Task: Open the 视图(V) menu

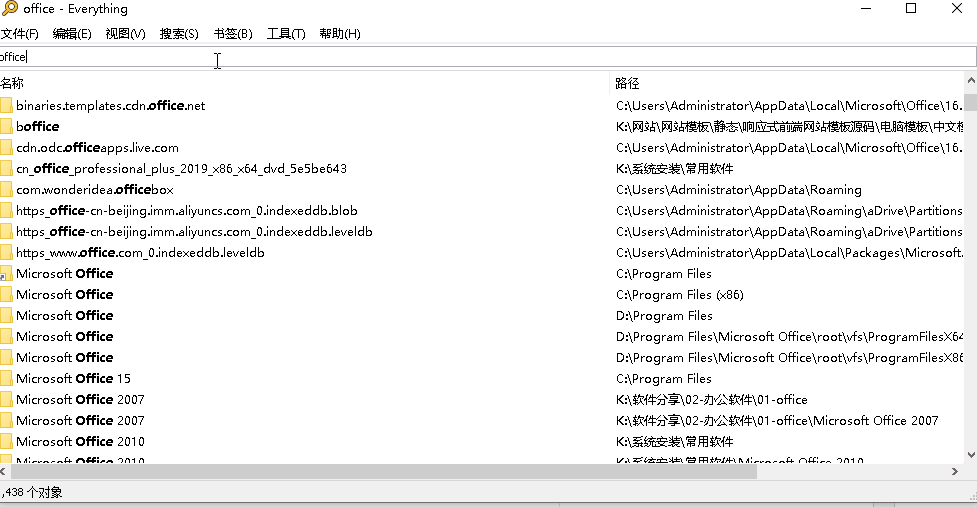Action: pyautogui.click(x=125, y=34)
